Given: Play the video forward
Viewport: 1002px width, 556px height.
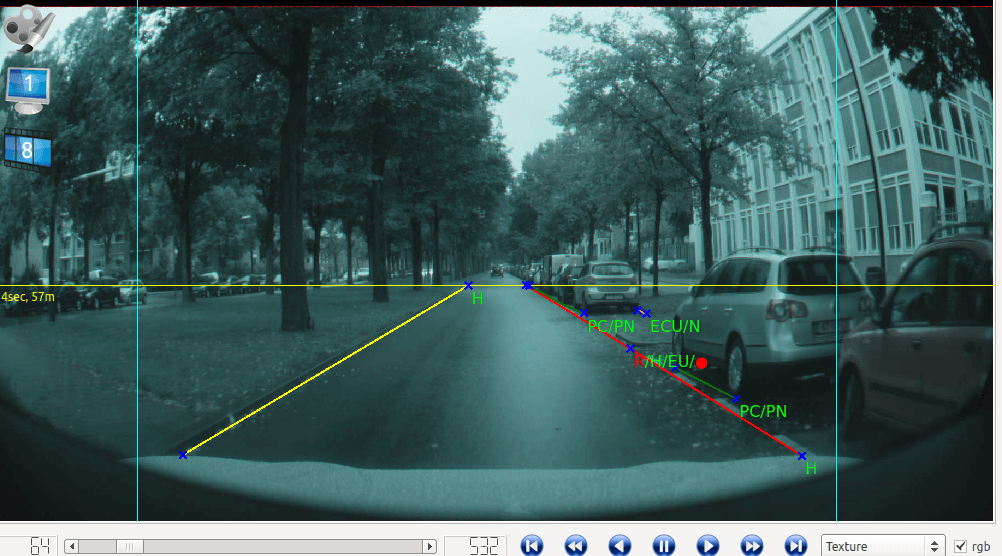Looking at the screenshot, I should click(x=707, y=546).
